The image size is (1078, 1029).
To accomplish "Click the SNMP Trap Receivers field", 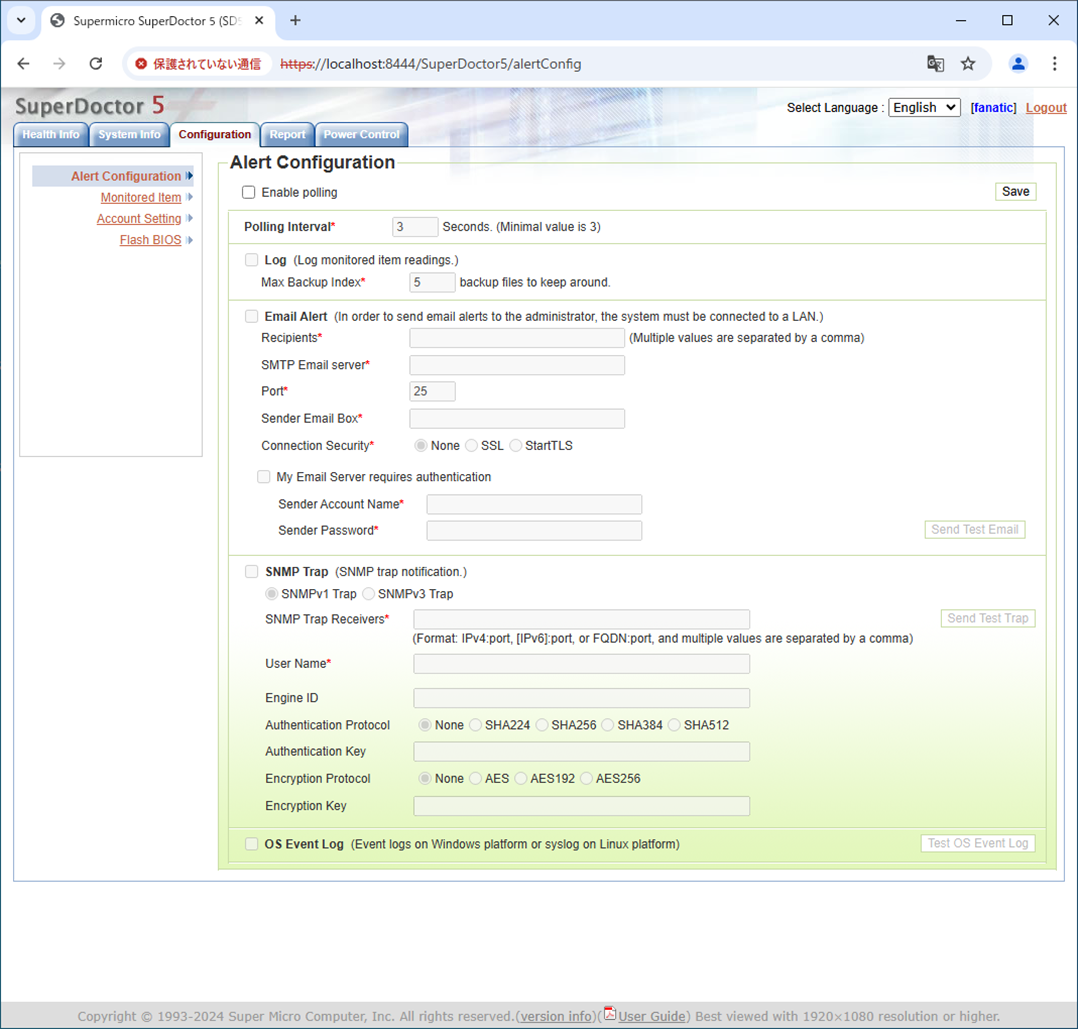I will pyautogui.click(x=582, y=619).
